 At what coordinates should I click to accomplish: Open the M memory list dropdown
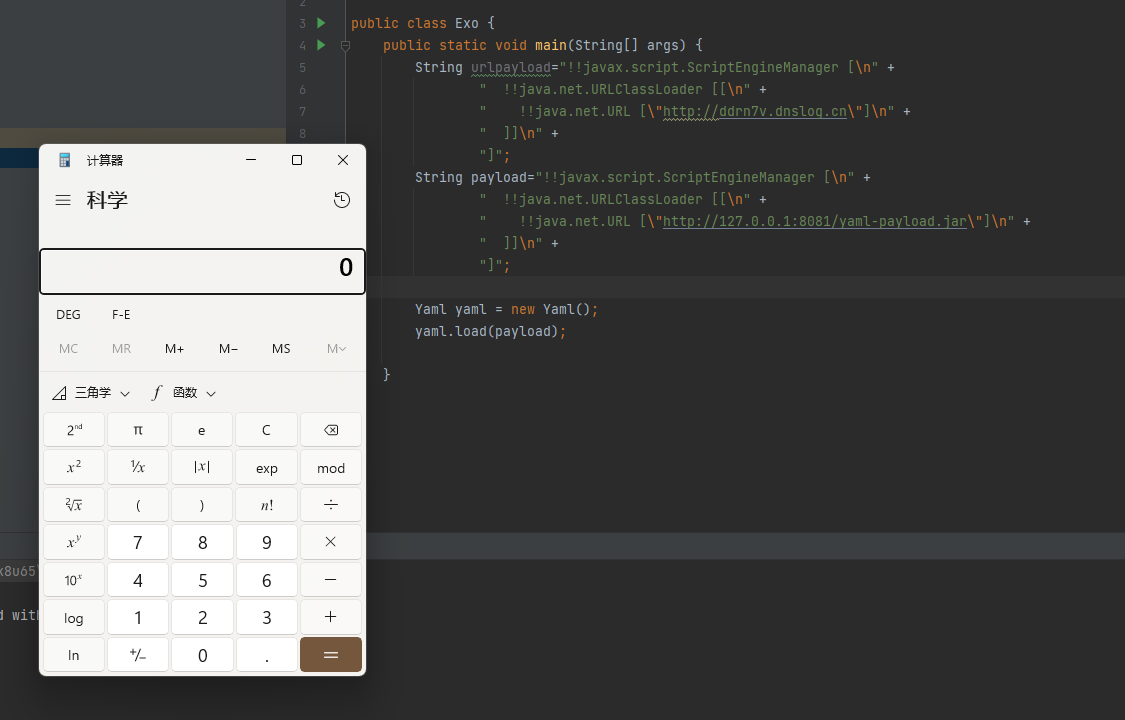[x=336, y=349]
